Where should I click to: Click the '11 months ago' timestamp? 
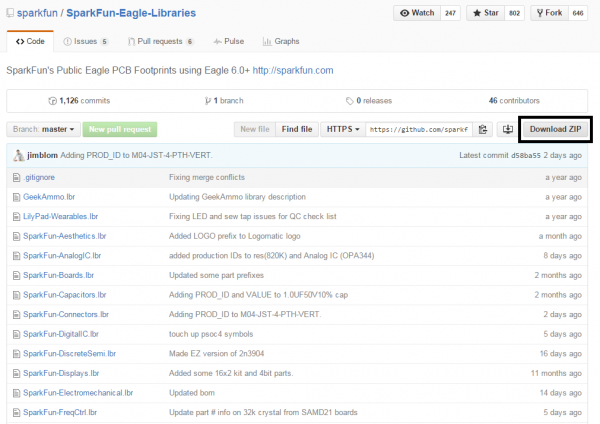556,373
